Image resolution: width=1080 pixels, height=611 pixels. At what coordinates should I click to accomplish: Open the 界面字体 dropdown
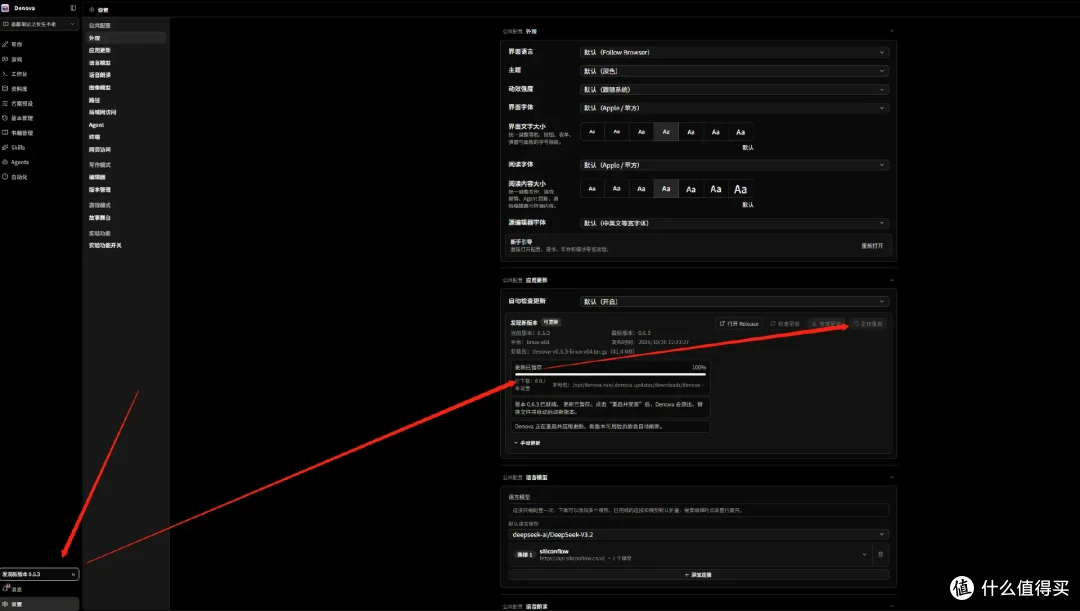point(734,108)
